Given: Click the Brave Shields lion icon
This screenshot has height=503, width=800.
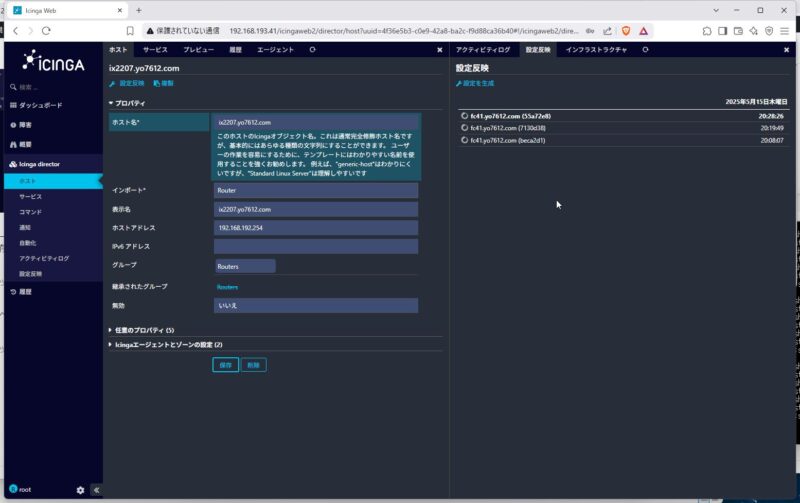Looking at the screenshot, I should 626,31.
